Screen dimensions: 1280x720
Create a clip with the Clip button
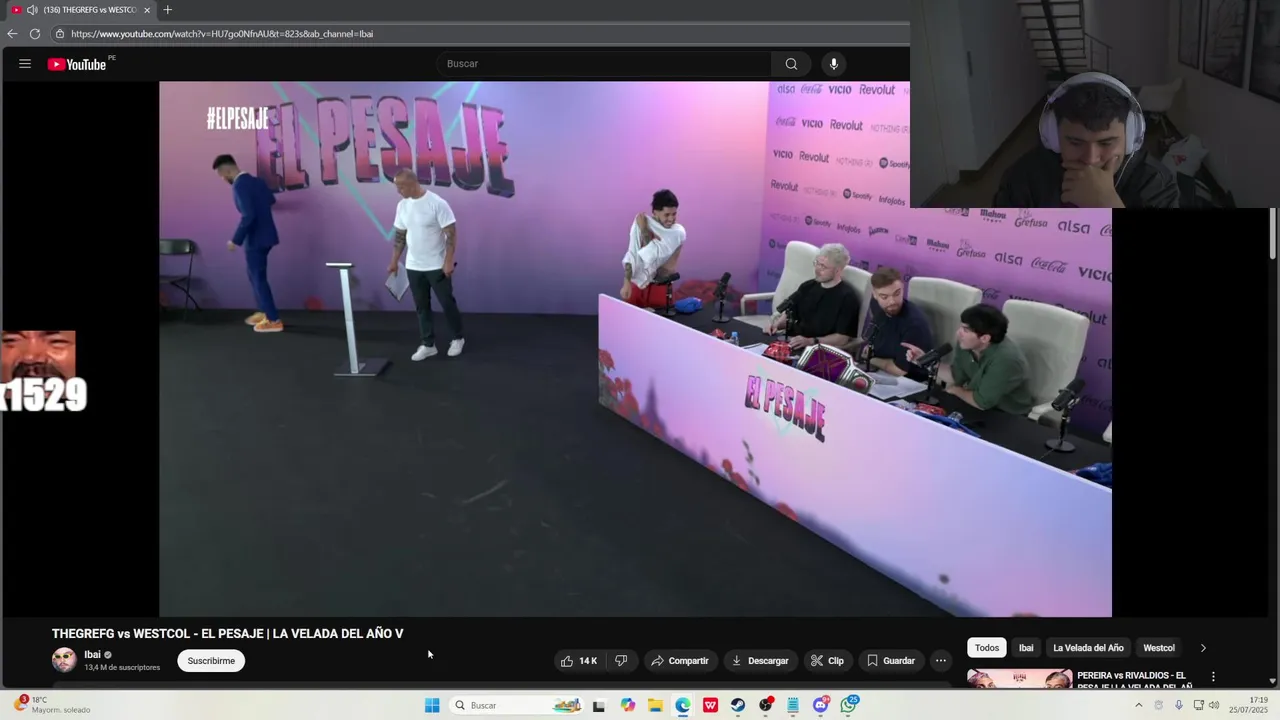(x=827, y=661)
